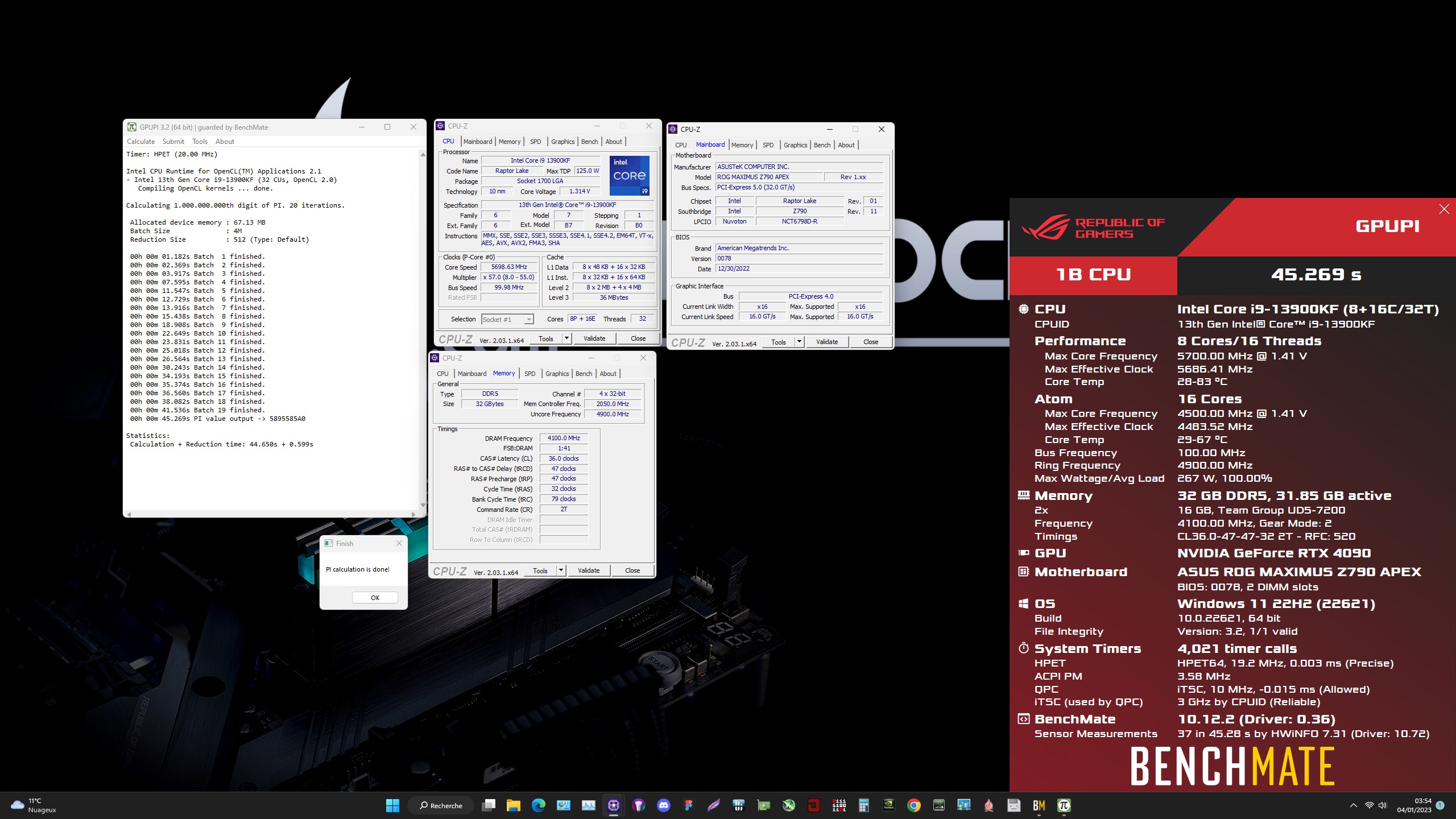Open the Calculate menu in GPUPI

click(x=140, y=142)
